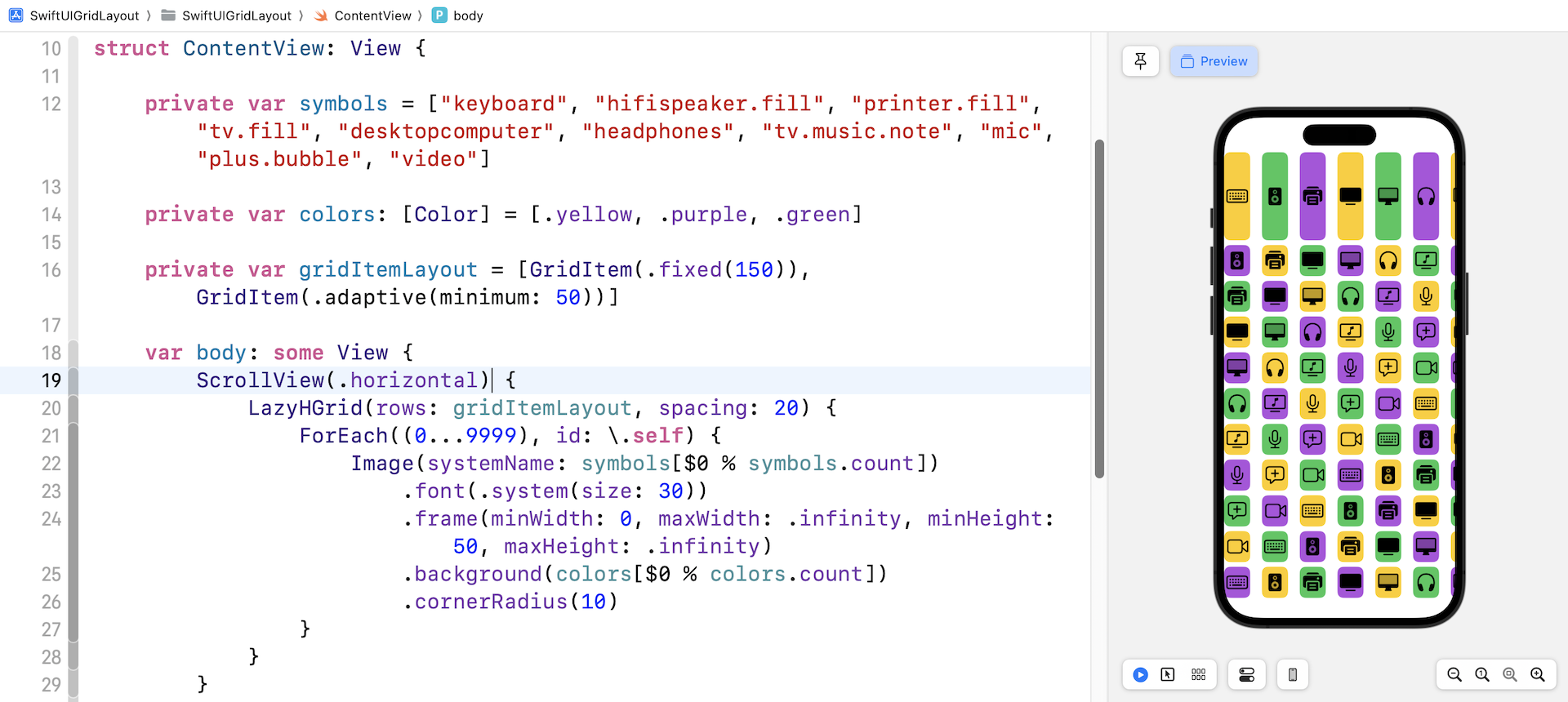Image resolution: width=1568 pixels, height=702 pixels.
Task: Click the "\"video\"" string literal
Action: (x=434, y=159)
